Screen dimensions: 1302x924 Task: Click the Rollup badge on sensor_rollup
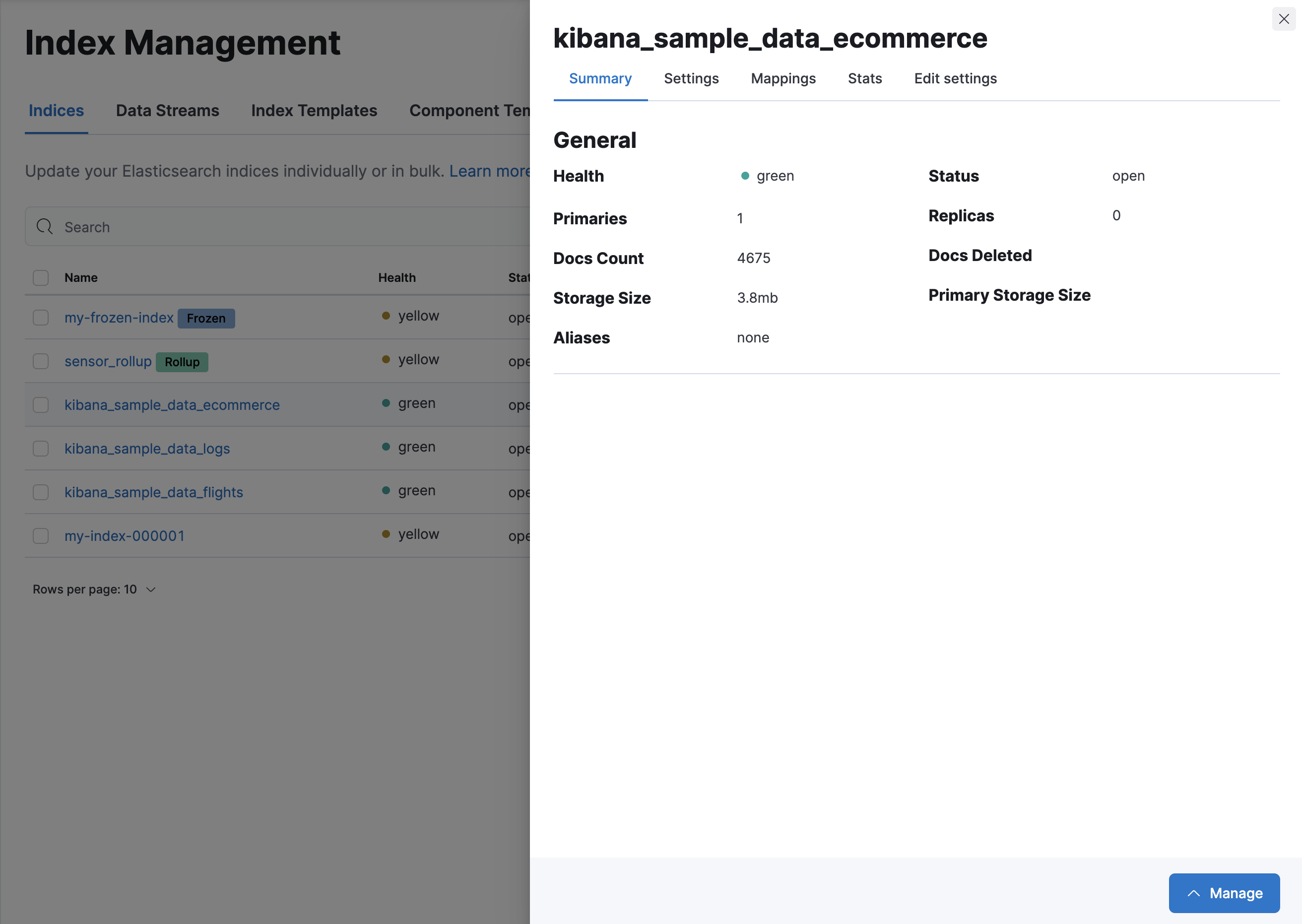point(182,362)
